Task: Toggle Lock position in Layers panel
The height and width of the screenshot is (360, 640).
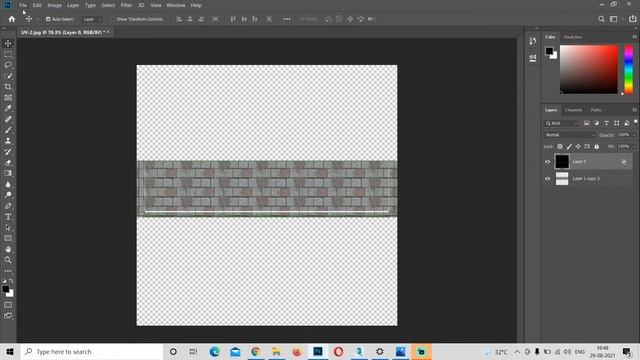Action: point(578,147)
